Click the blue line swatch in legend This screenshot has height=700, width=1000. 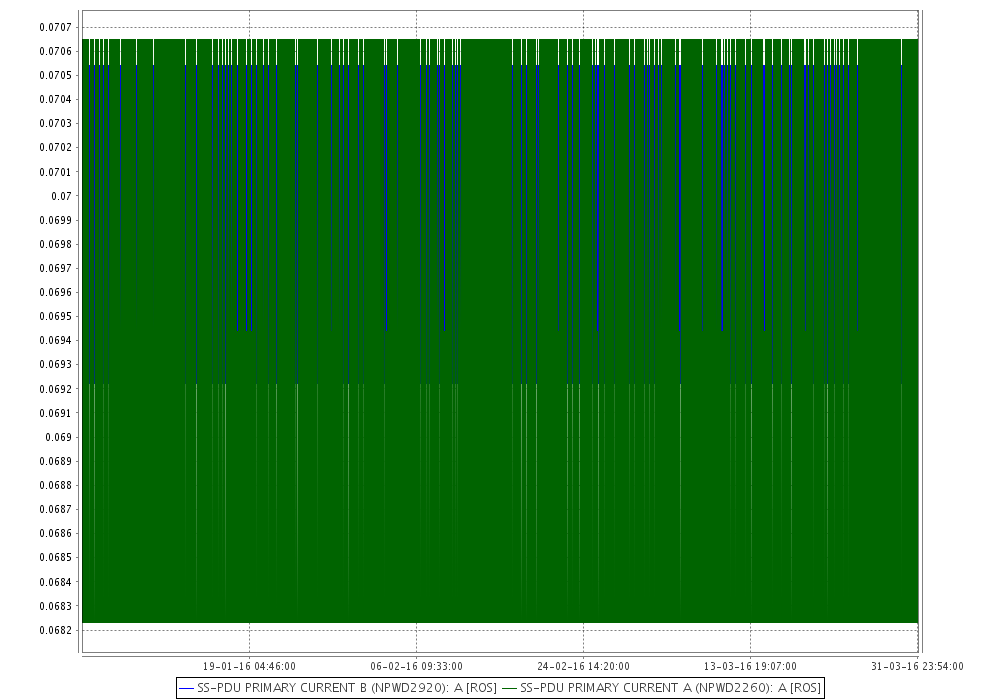click(187, 689)
